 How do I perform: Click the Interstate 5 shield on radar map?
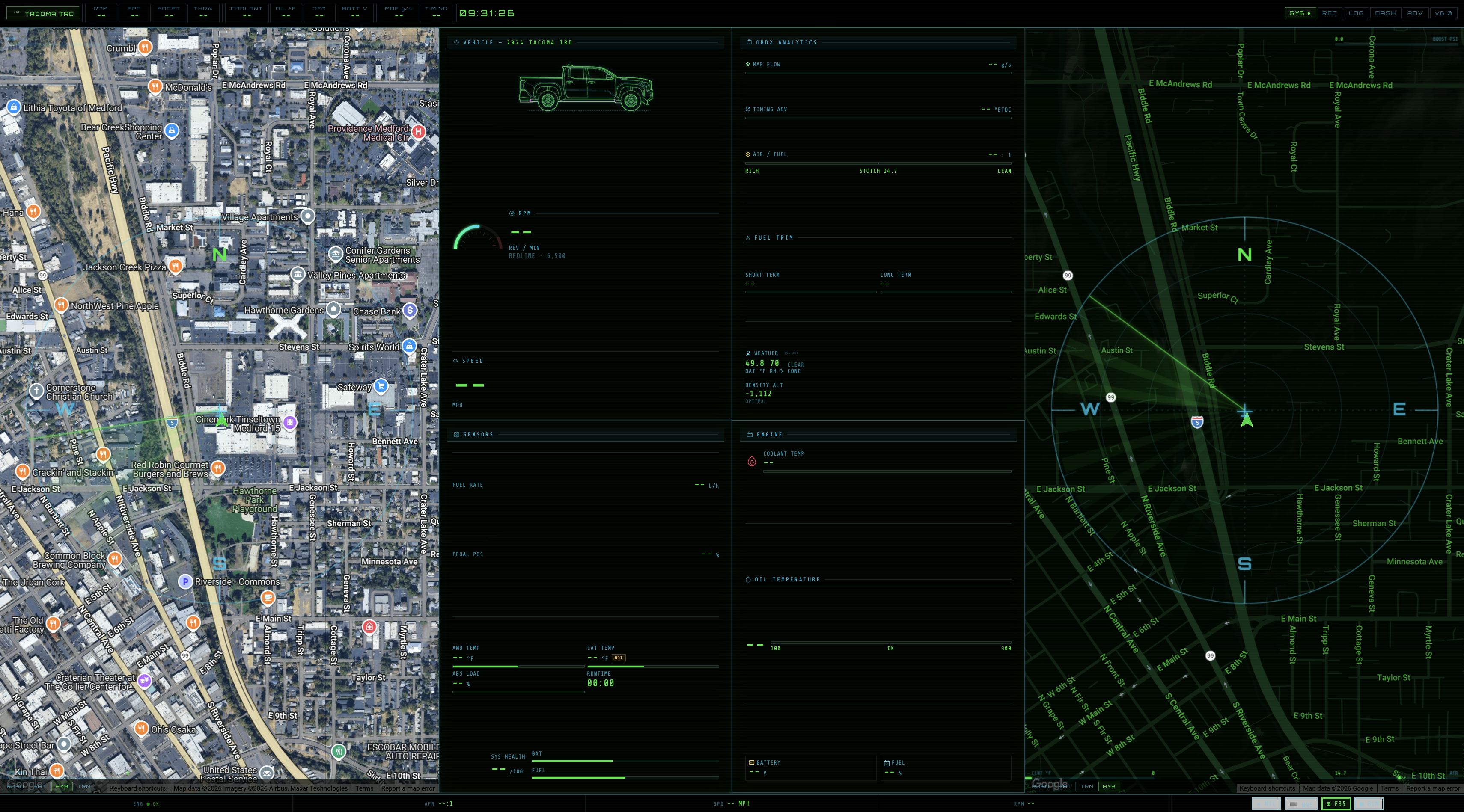pyautogui.click(x=1197, y=422)
